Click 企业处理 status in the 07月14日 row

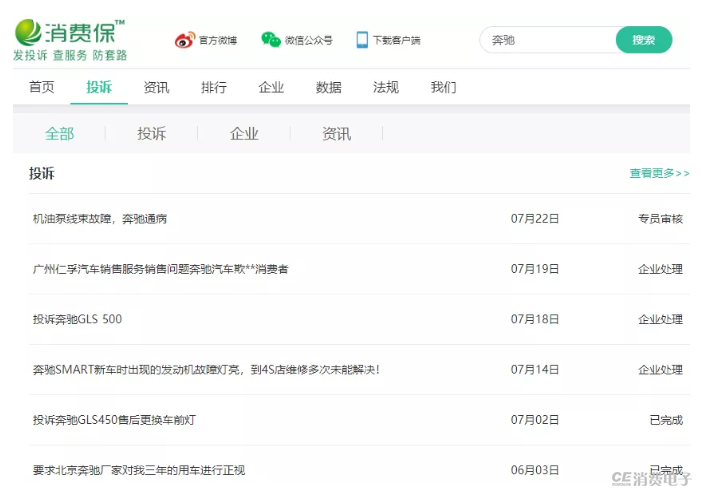(660, 370)
